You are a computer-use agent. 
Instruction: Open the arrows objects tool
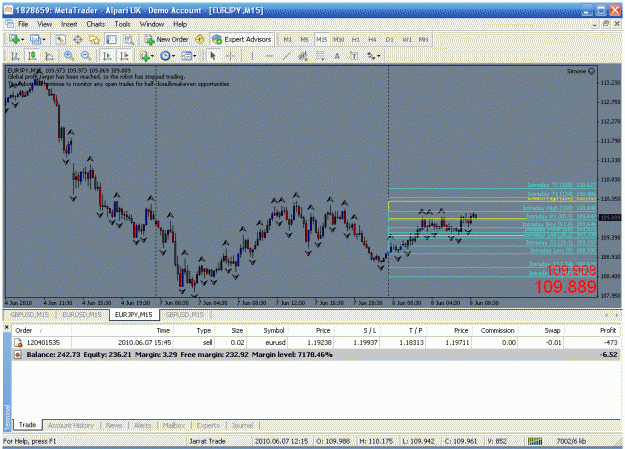(371, 56)
